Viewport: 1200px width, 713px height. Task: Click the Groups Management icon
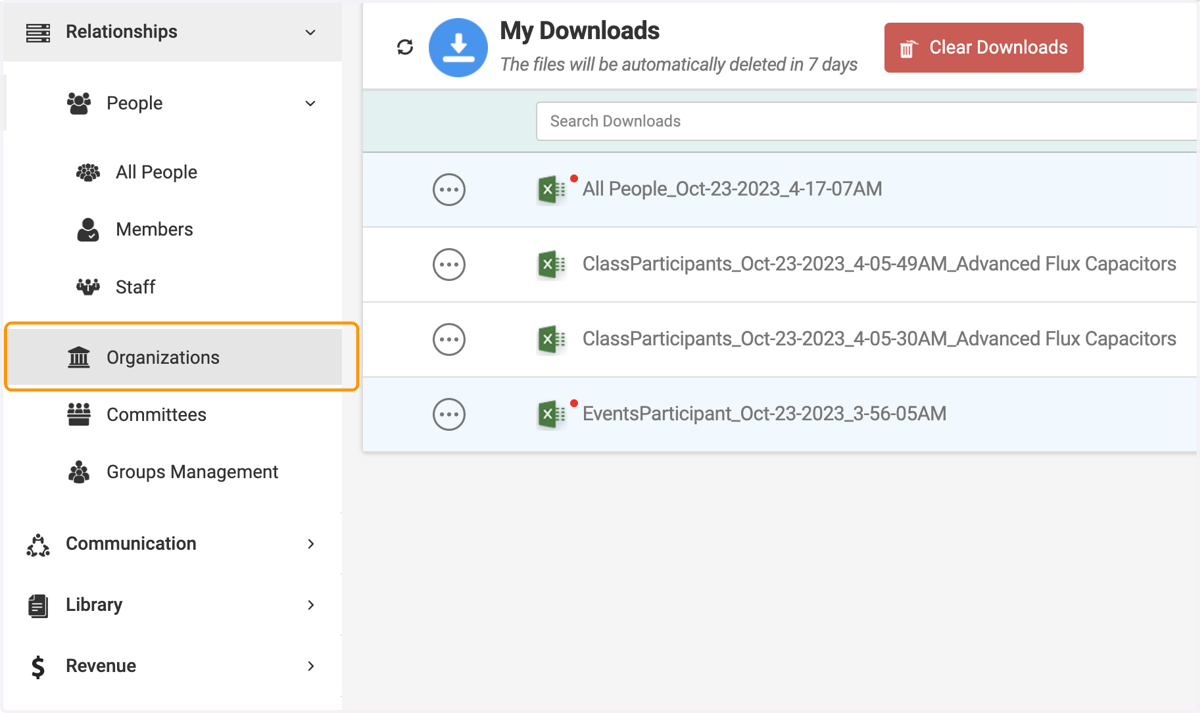[x=79, y=472]
